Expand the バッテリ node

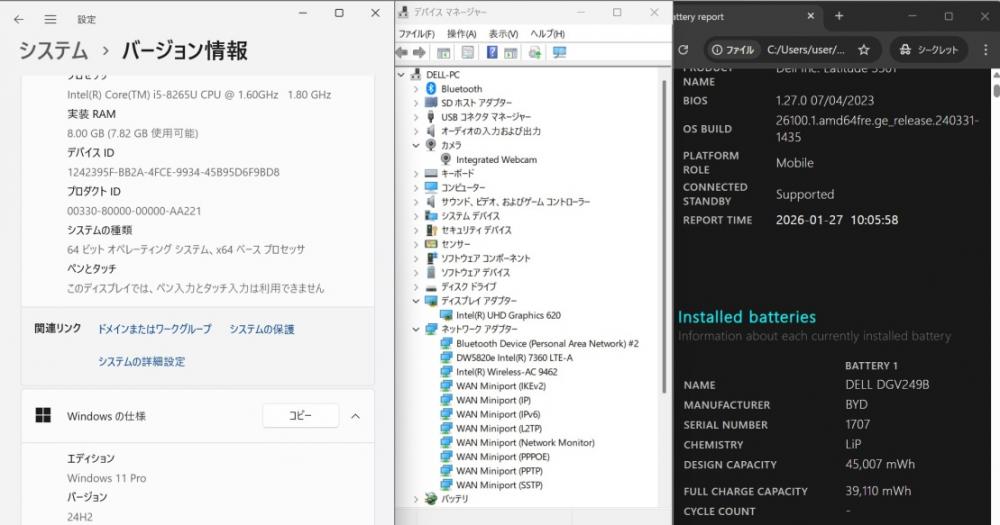[416, 499]
